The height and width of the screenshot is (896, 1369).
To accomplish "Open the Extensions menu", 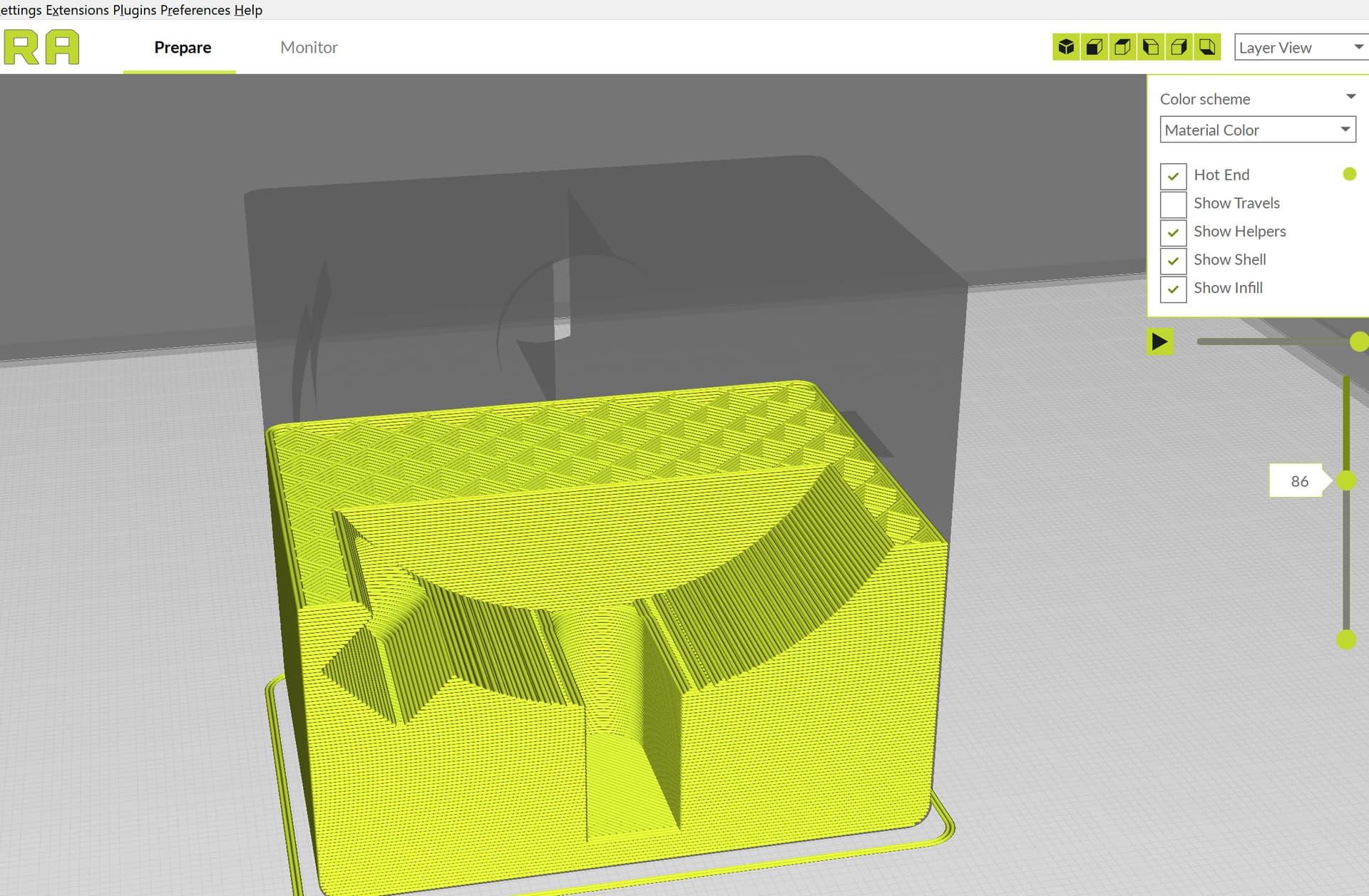I will coord(77,10).
